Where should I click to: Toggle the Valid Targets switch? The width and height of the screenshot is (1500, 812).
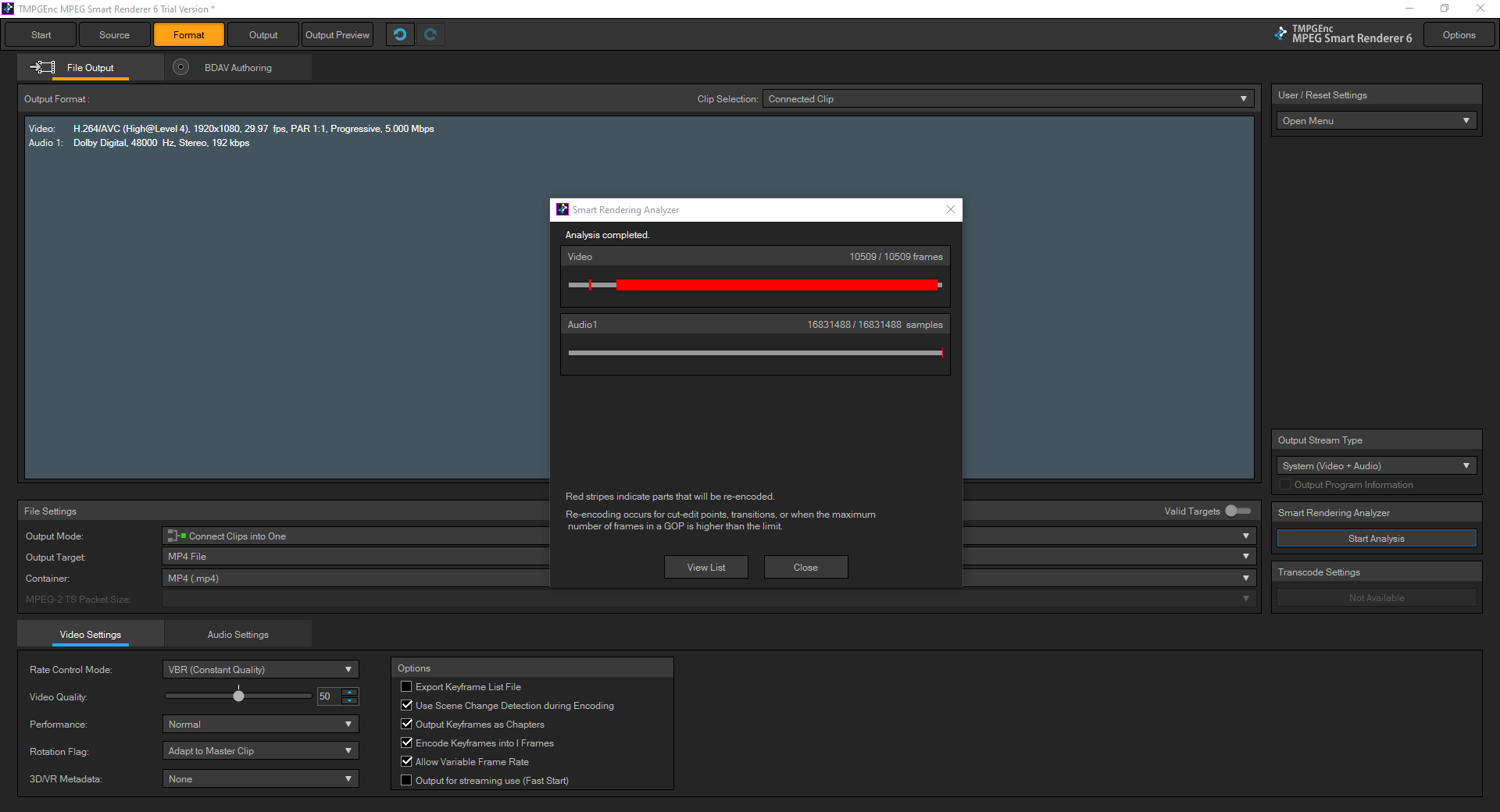point(1237,511)
